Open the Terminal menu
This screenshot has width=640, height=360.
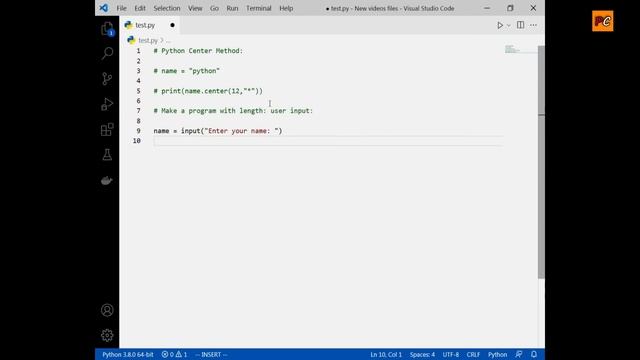pos(259,8)
